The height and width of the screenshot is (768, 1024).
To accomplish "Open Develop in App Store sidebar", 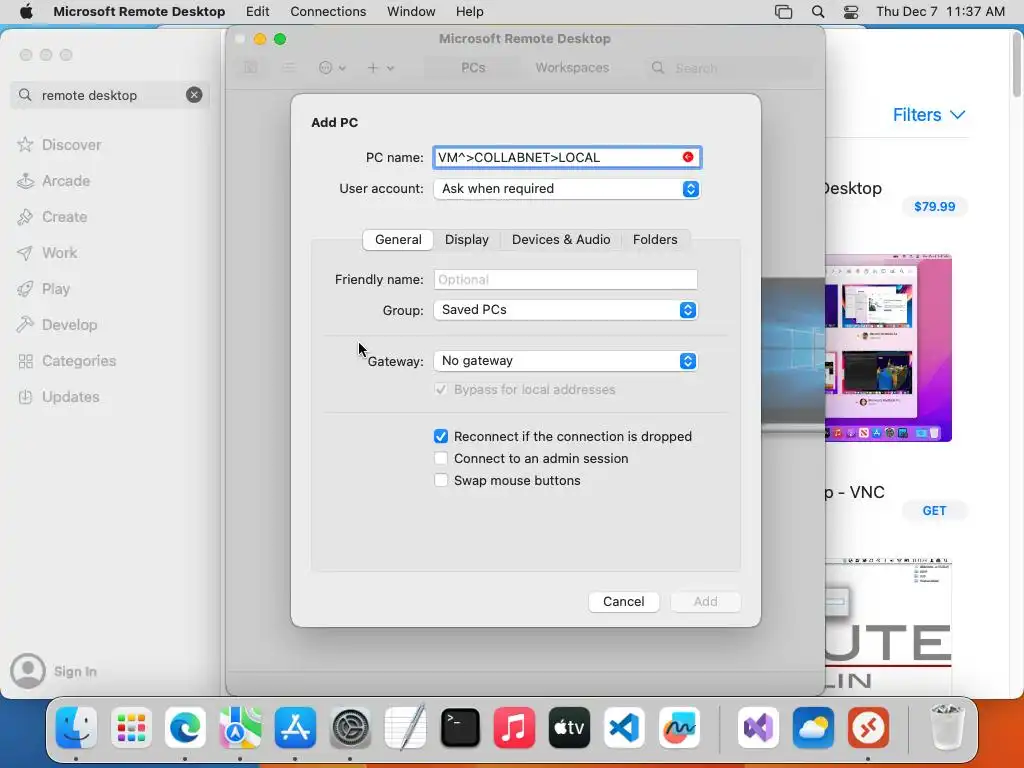I will (x=69, y=325).
